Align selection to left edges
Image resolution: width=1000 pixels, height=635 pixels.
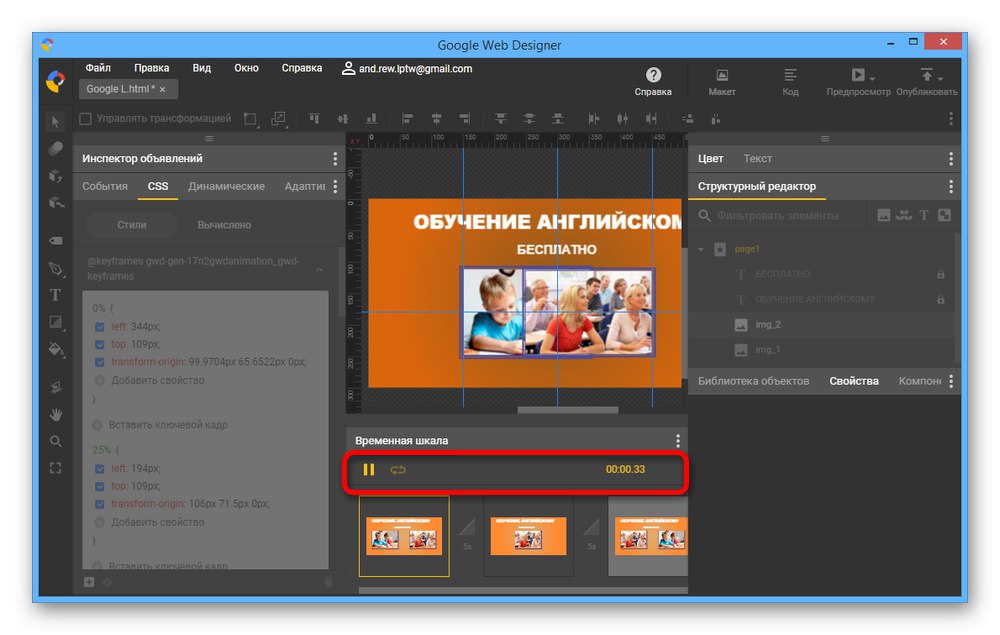point(407,119)
